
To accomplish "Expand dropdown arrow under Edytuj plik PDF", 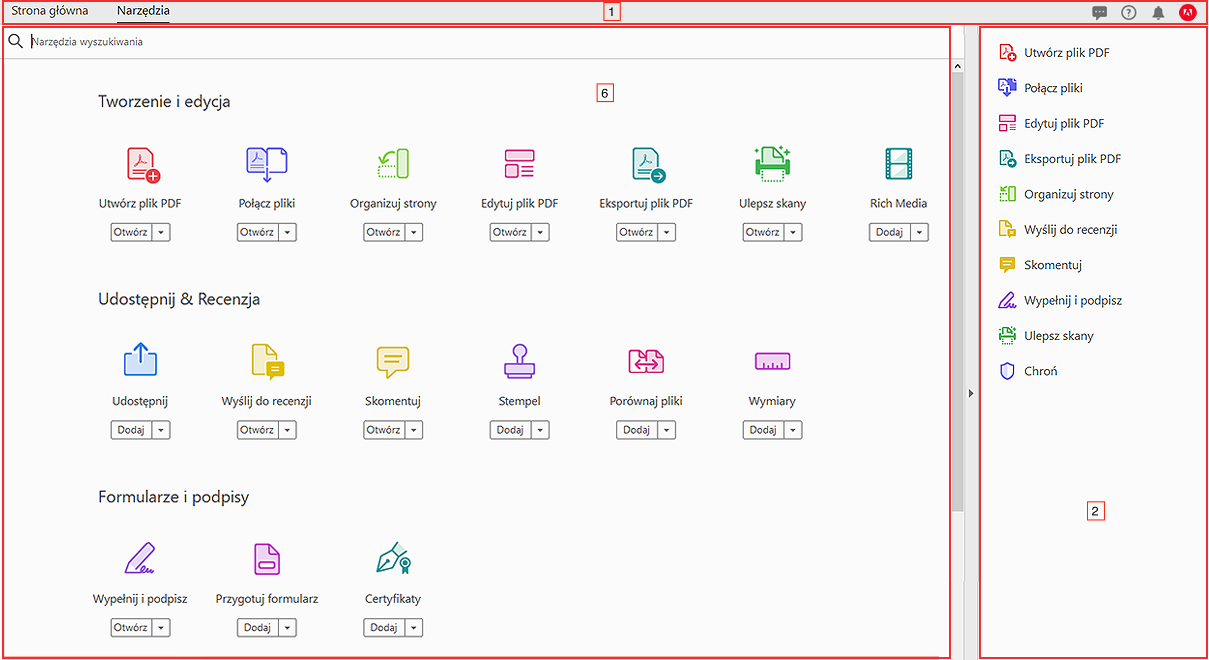I will click(x=541, y=232).
